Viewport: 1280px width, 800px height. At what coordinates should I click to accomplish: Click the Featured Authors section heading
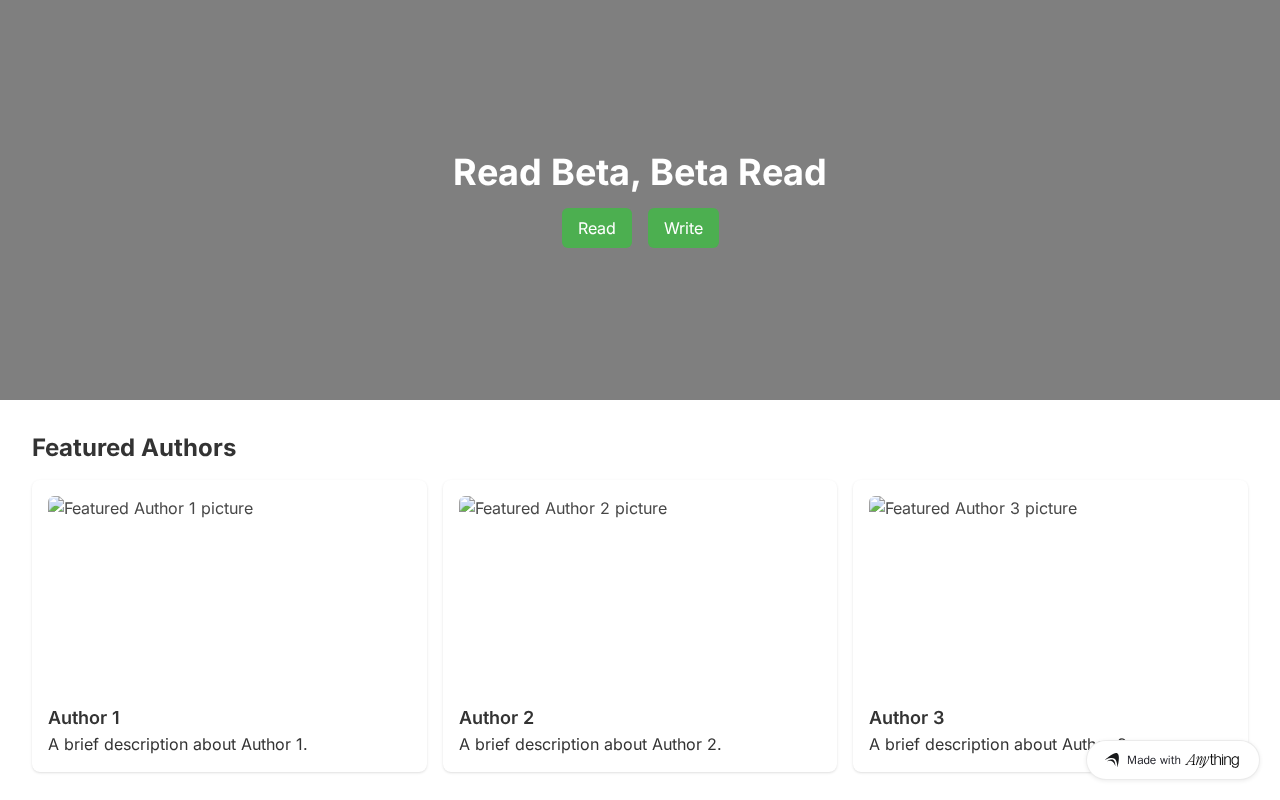pos(134,448)
